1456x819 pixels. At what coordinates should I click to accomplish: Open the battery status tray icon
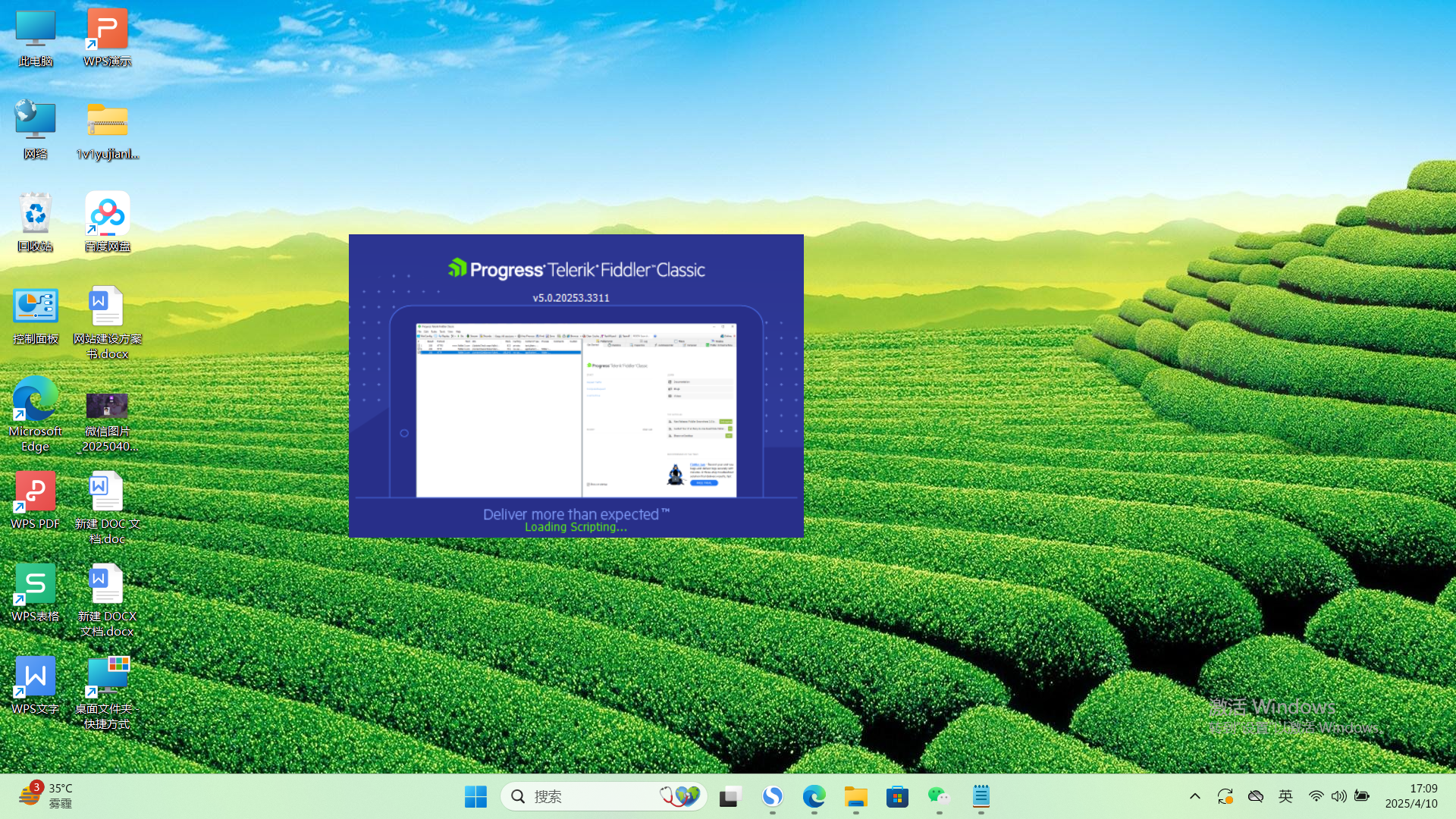point(1362,796)
